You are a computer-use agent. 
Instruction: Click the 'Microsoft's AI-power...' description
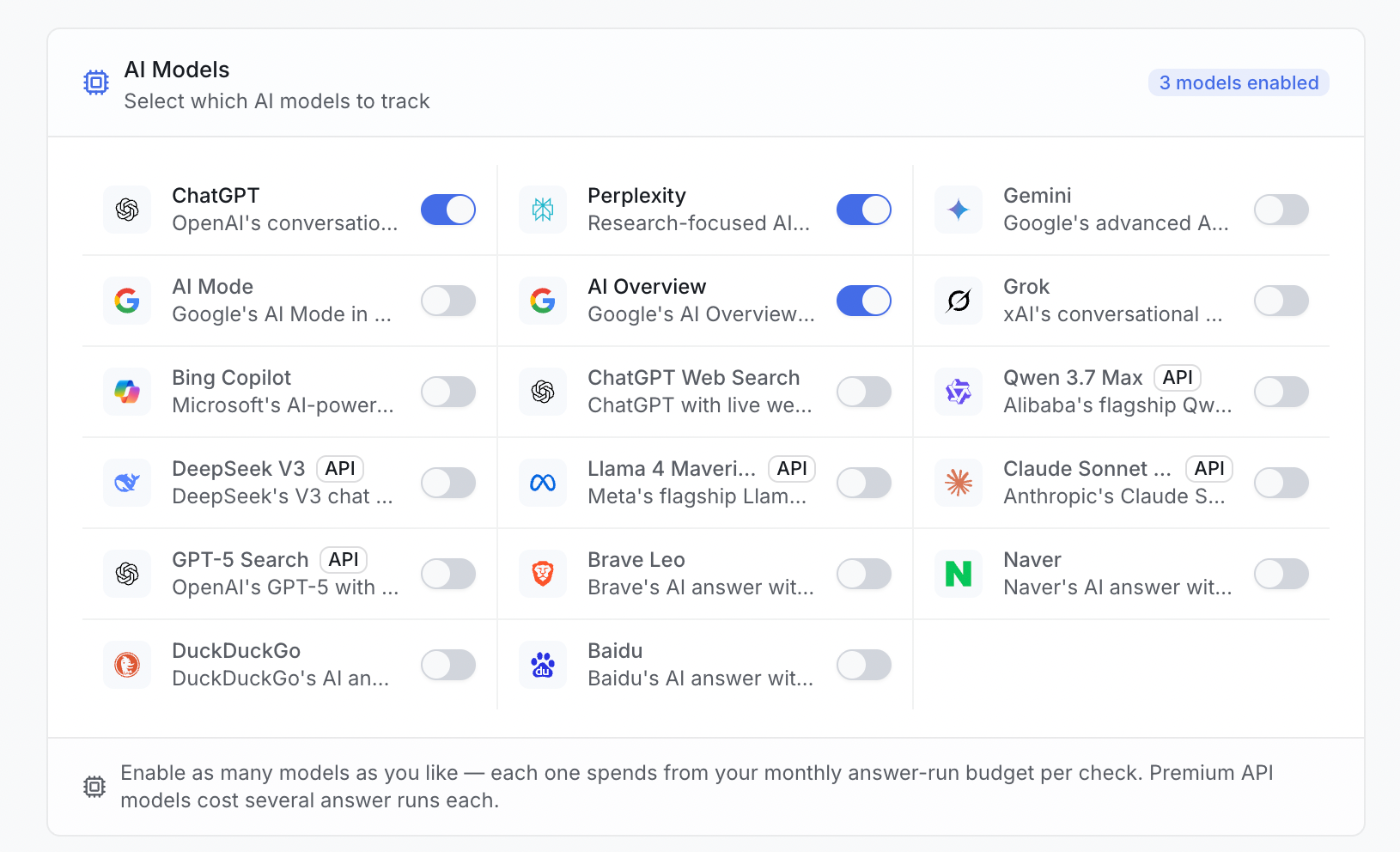click(x=283, y=405)
